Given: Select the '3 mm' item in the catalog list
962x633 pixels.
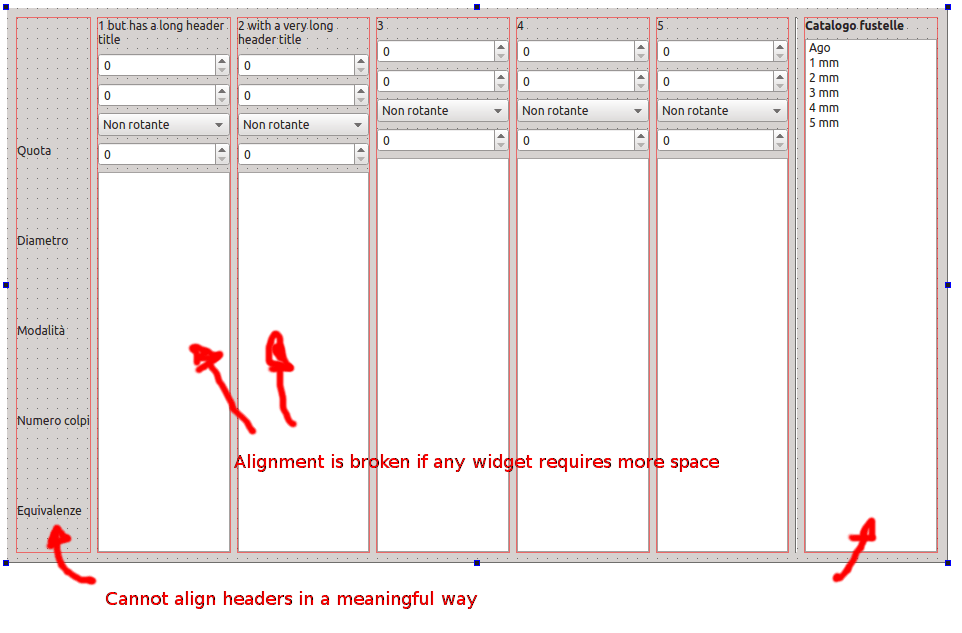Looking at the screenshot, I should tap(823, 92).
